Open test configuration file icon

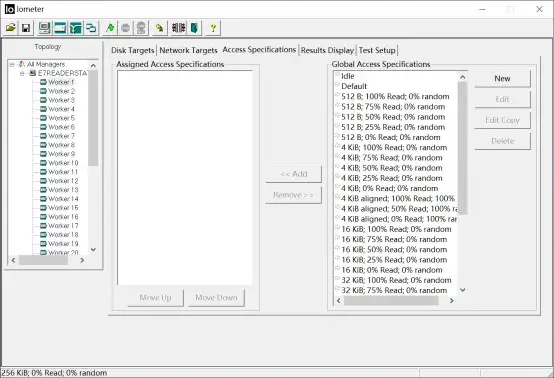(x=11, y=28)
